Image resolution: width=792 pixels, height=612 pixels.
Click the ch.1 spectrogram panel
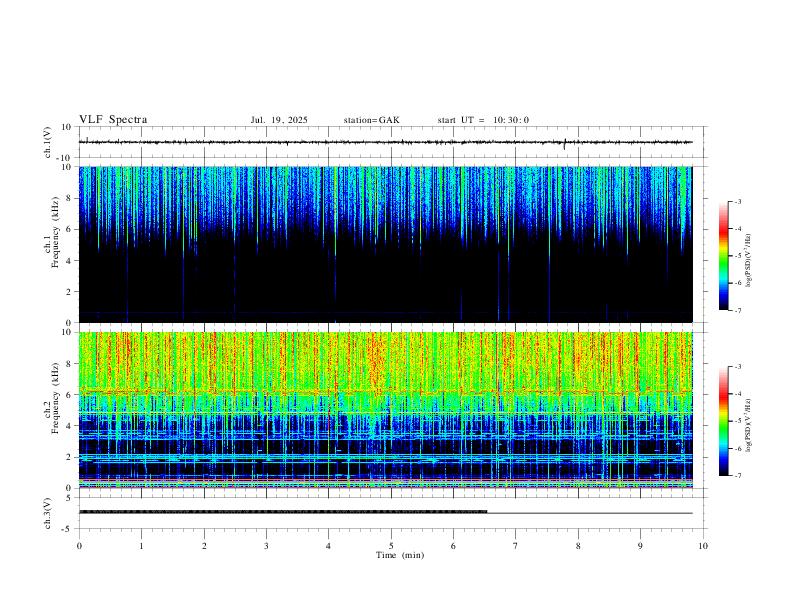coord(385,244)
